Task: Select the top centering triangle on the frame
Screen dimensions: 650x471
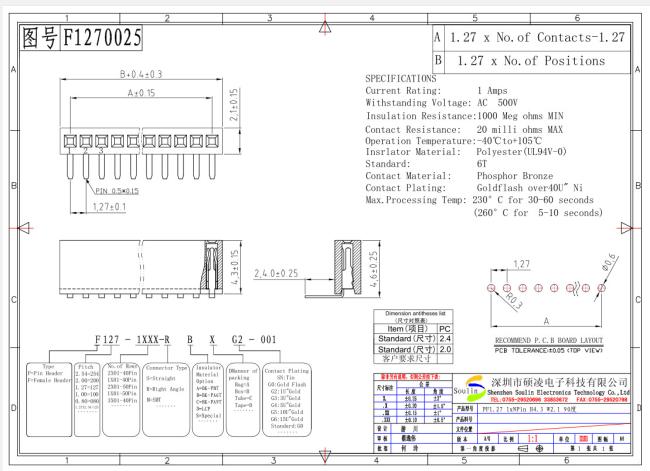Action: click(x=325, y=27)
